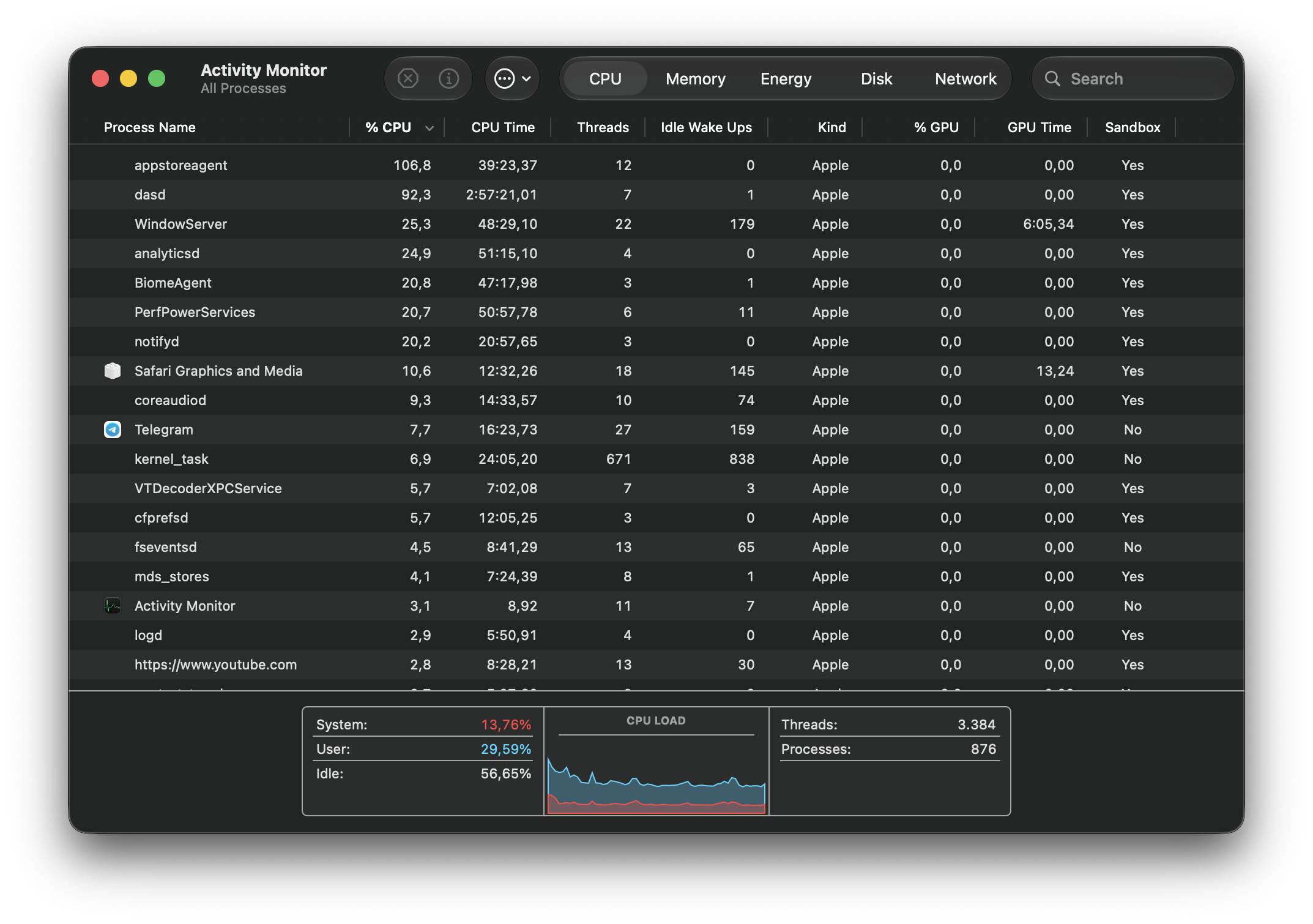Image resolution: width=1313 pixels, height=924 pixels.
Task: Focus the Search field
Action: (x=1133, y=78)
